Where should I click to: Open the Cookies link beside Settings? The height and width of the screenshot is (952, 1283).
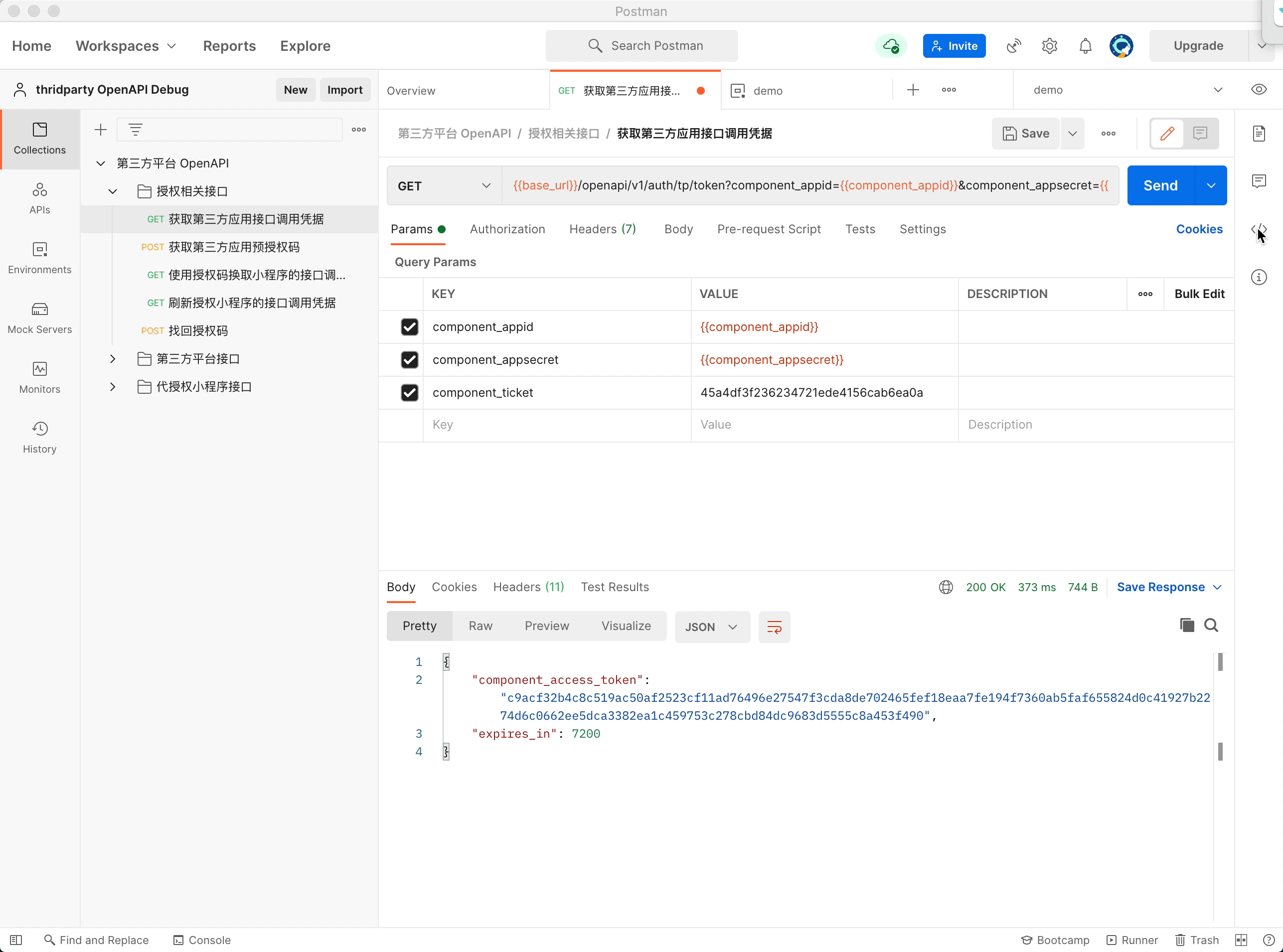point(1199,229)
